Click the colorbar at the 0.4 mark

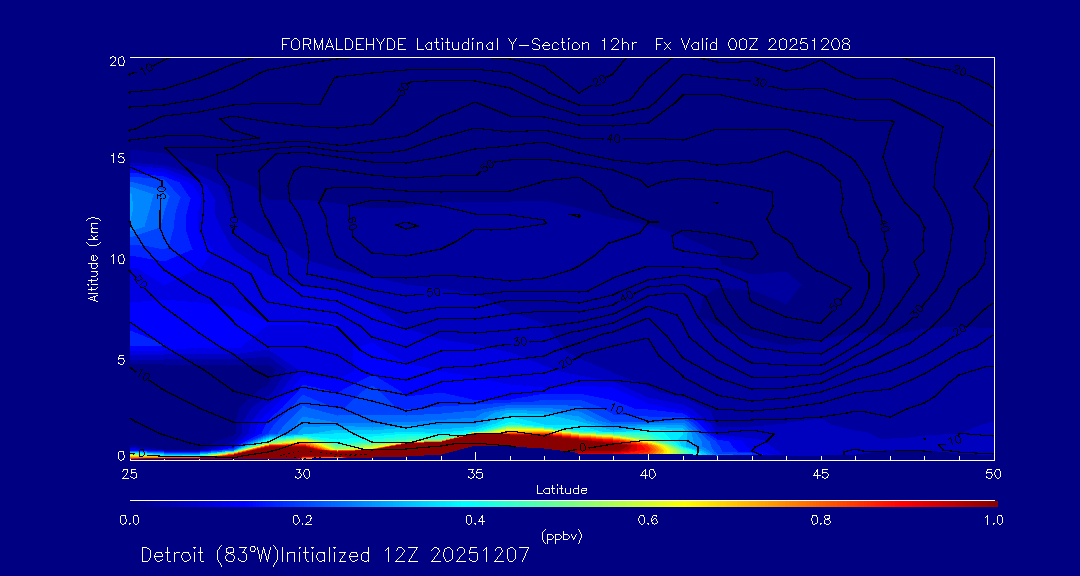pos(476,502)
